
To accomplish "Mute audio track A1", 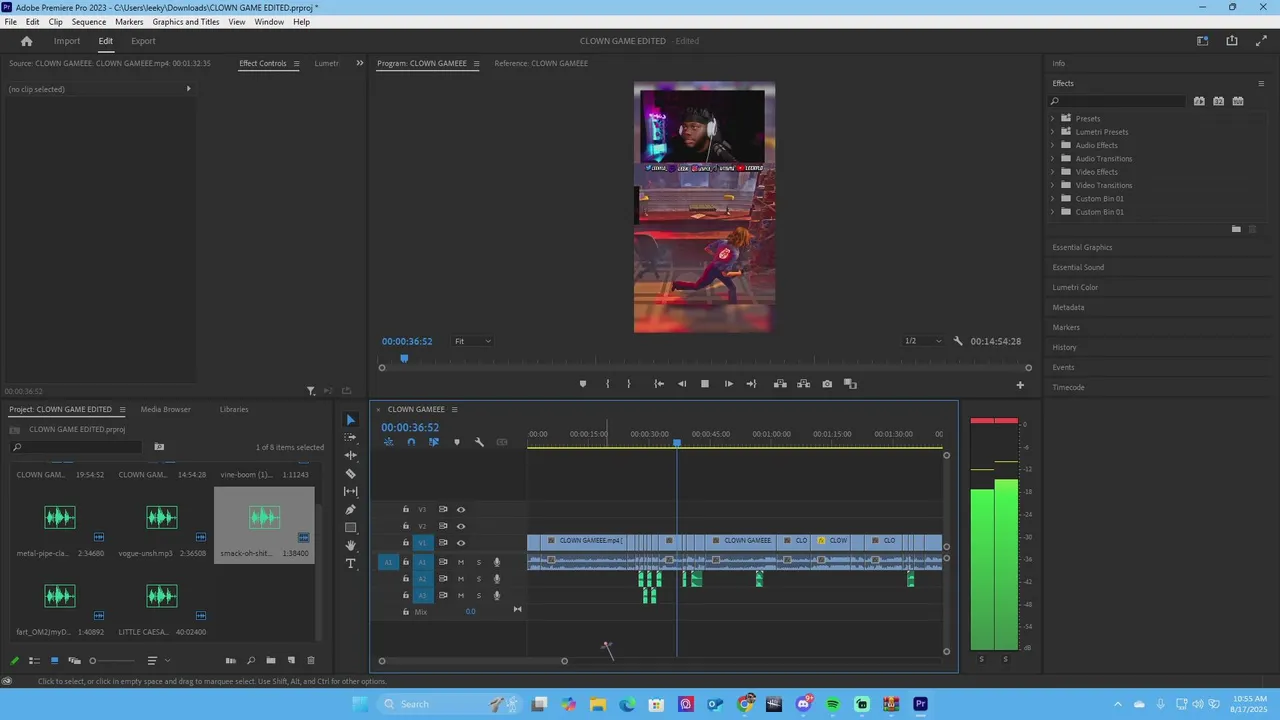I will pyautogui.click(x=460, y=562).
